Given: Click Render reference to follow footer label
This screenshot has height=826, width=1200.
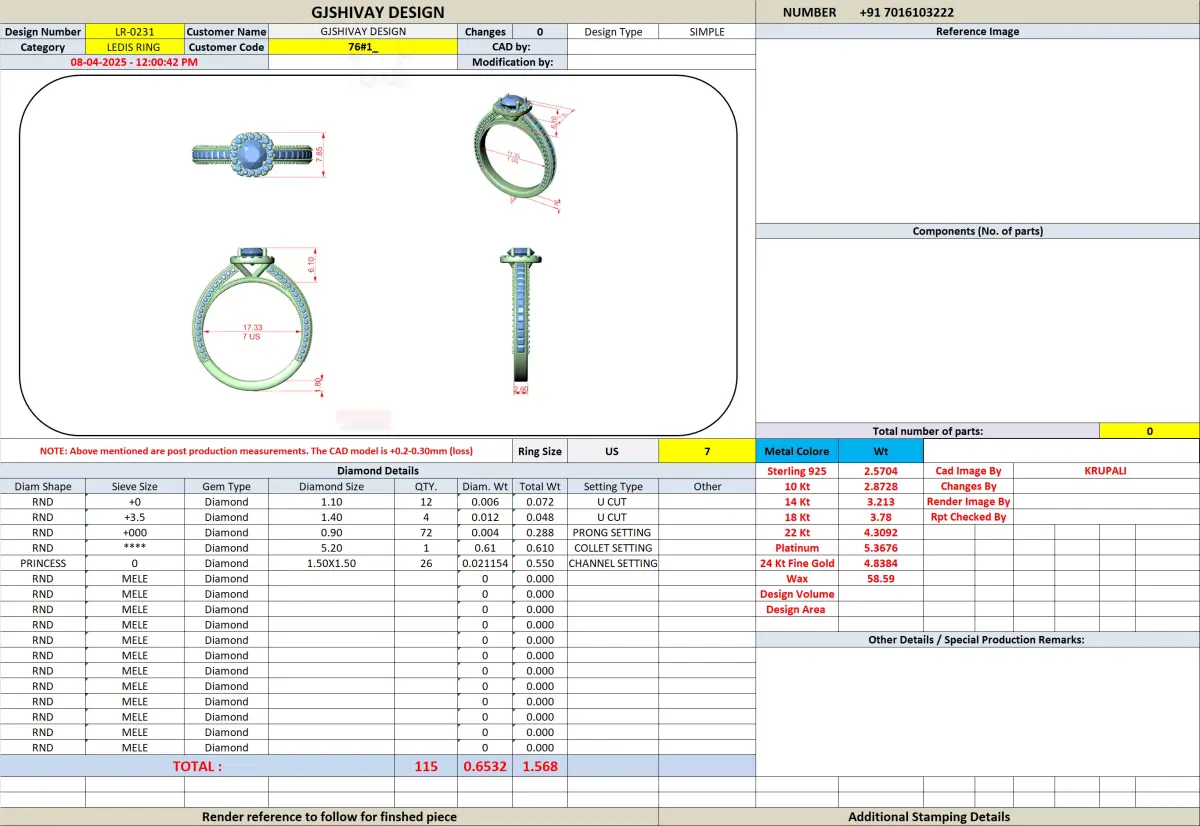Looking at the screenshot, I should pyautogui.click(x=329, y=817).
